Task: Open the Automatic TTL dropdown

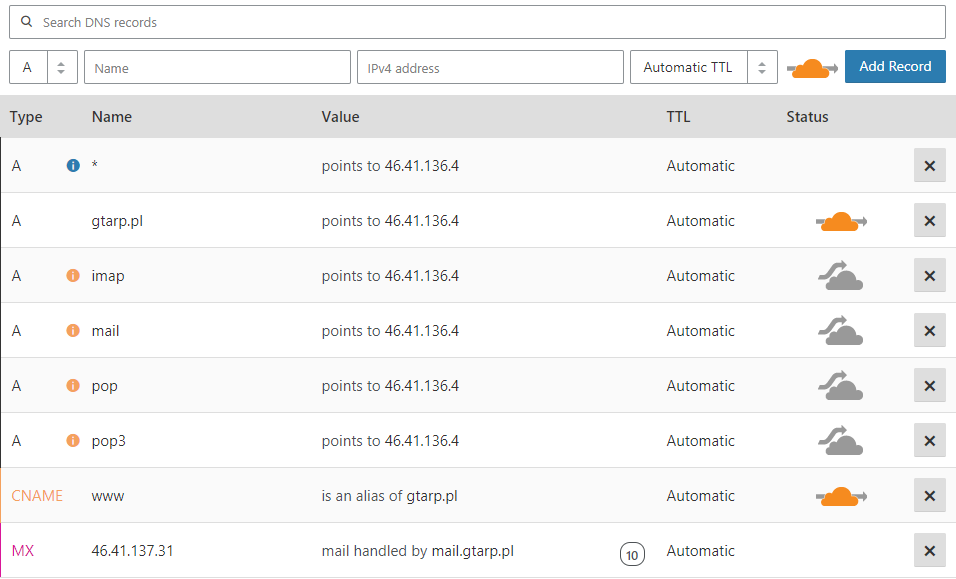Action: (x=688, y=67)
